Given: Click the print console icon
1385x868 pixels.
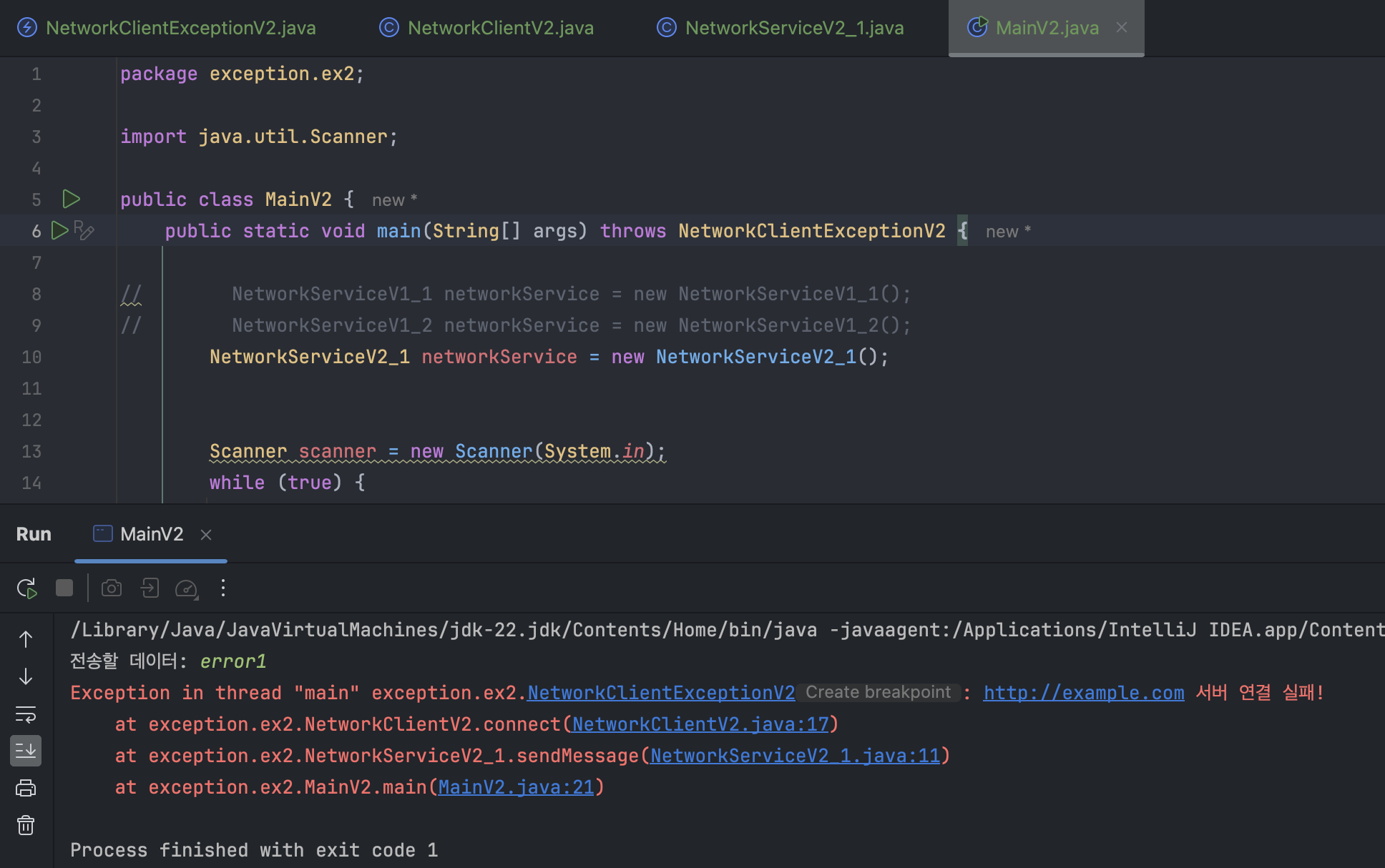Looking at the screenshot, I should pyautogui.click(x=26, y=788).
